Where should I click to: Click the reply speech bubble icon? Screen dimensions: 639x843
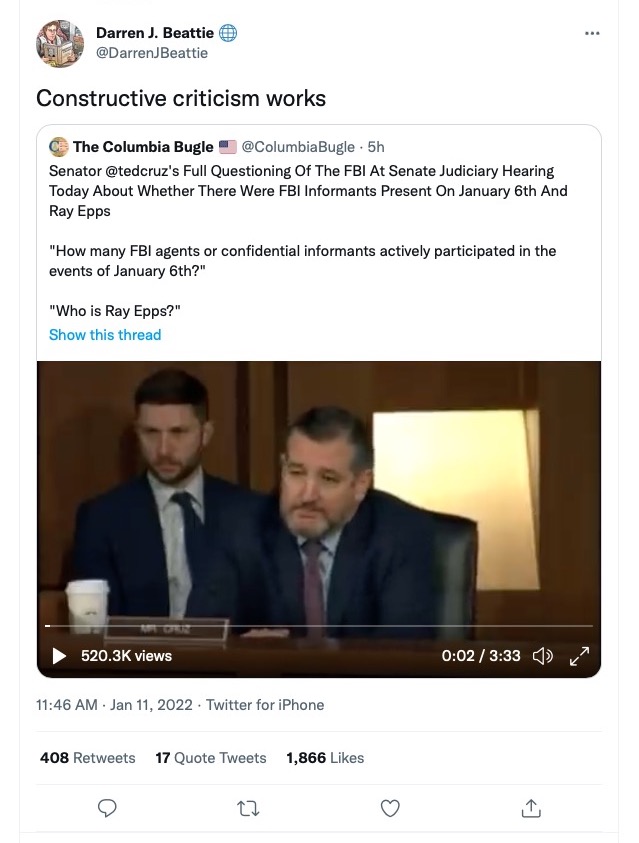click(x=108, y=808)
